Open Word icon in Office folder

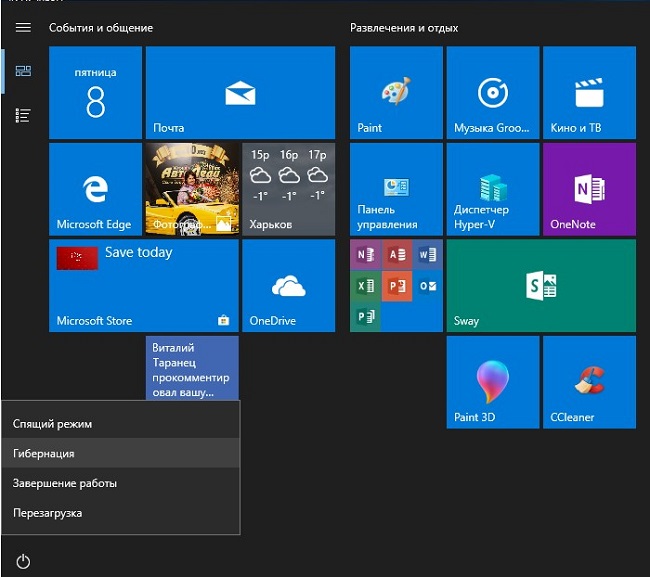[428, 255]
